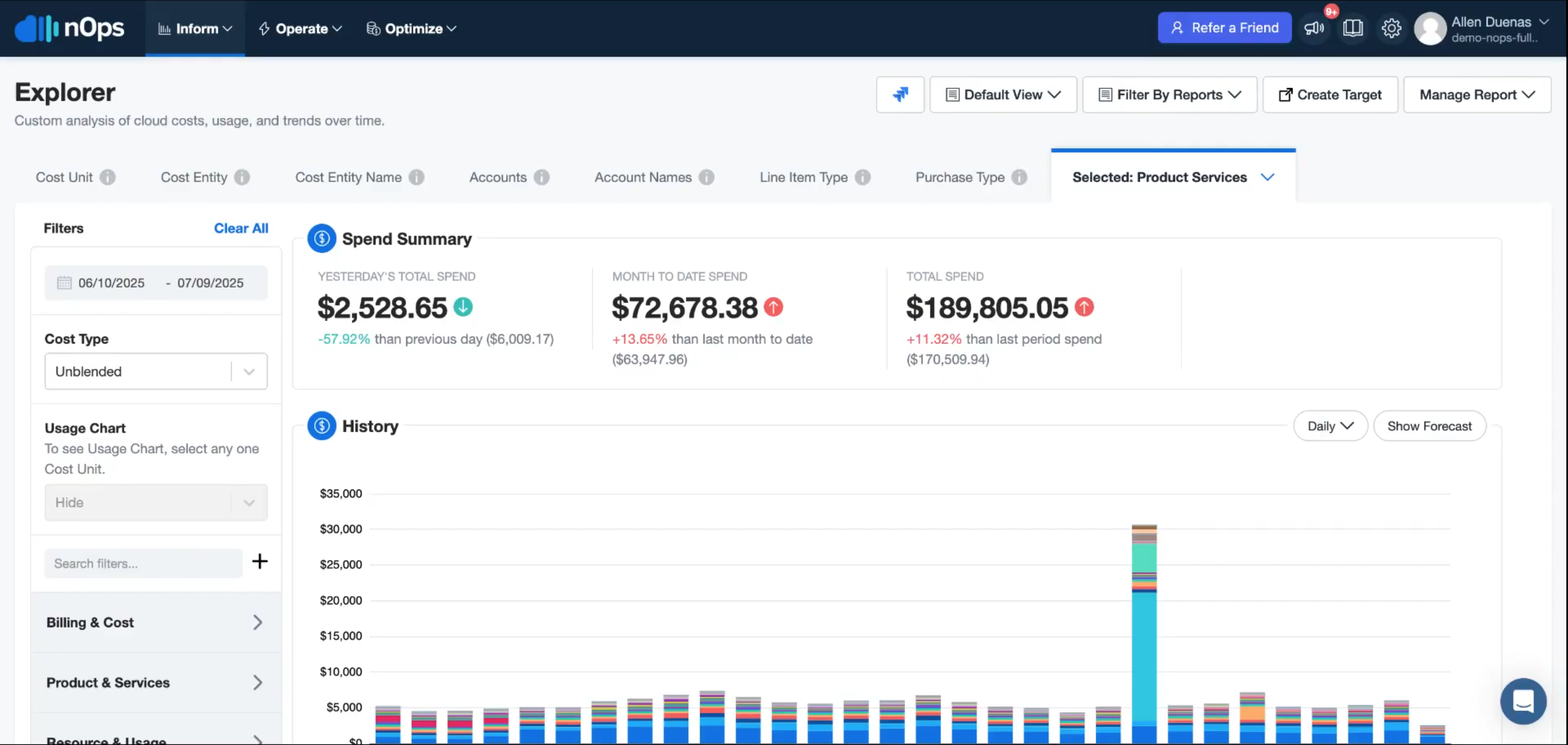Open the documentation book icon
The image size is (1568, 745).
[1353, 28]
